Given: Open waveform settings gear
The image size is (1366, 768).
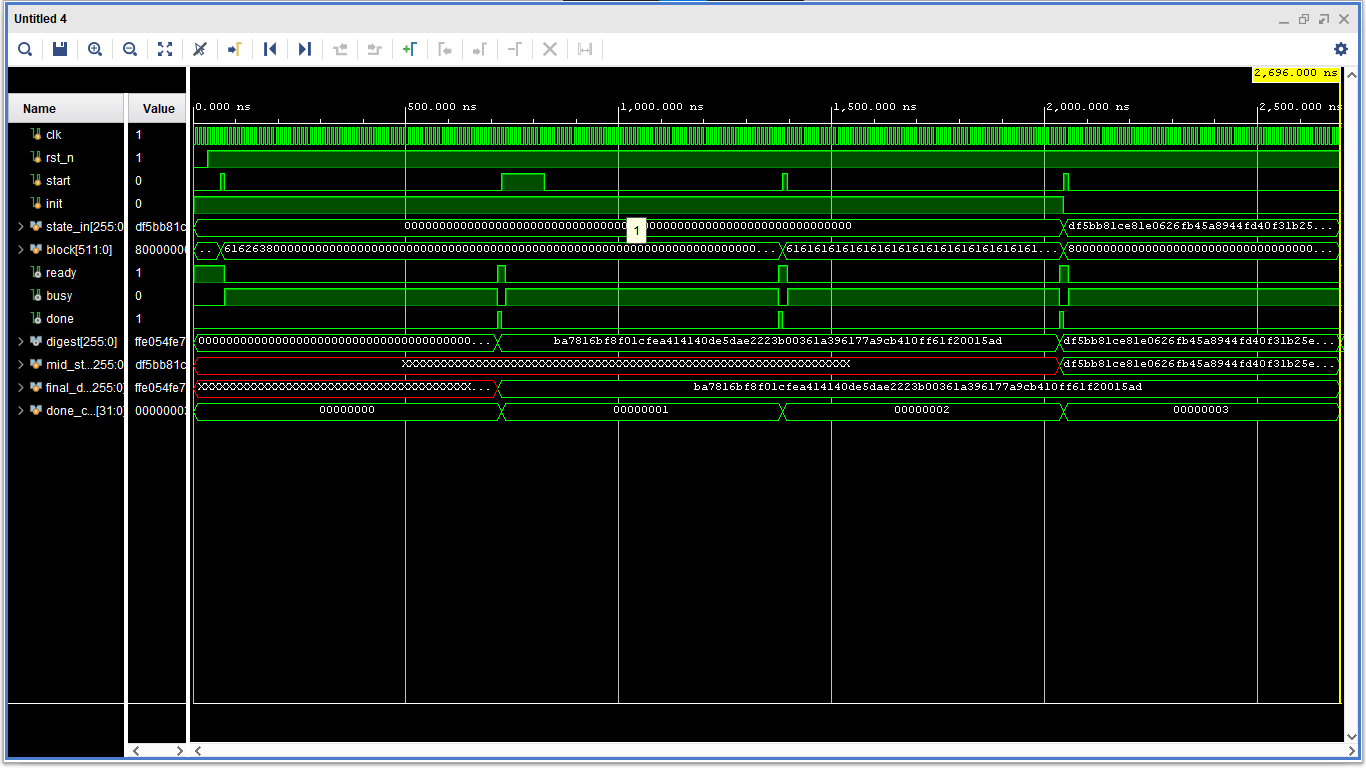Looking at the screenshot, I should click(1341, 49).
